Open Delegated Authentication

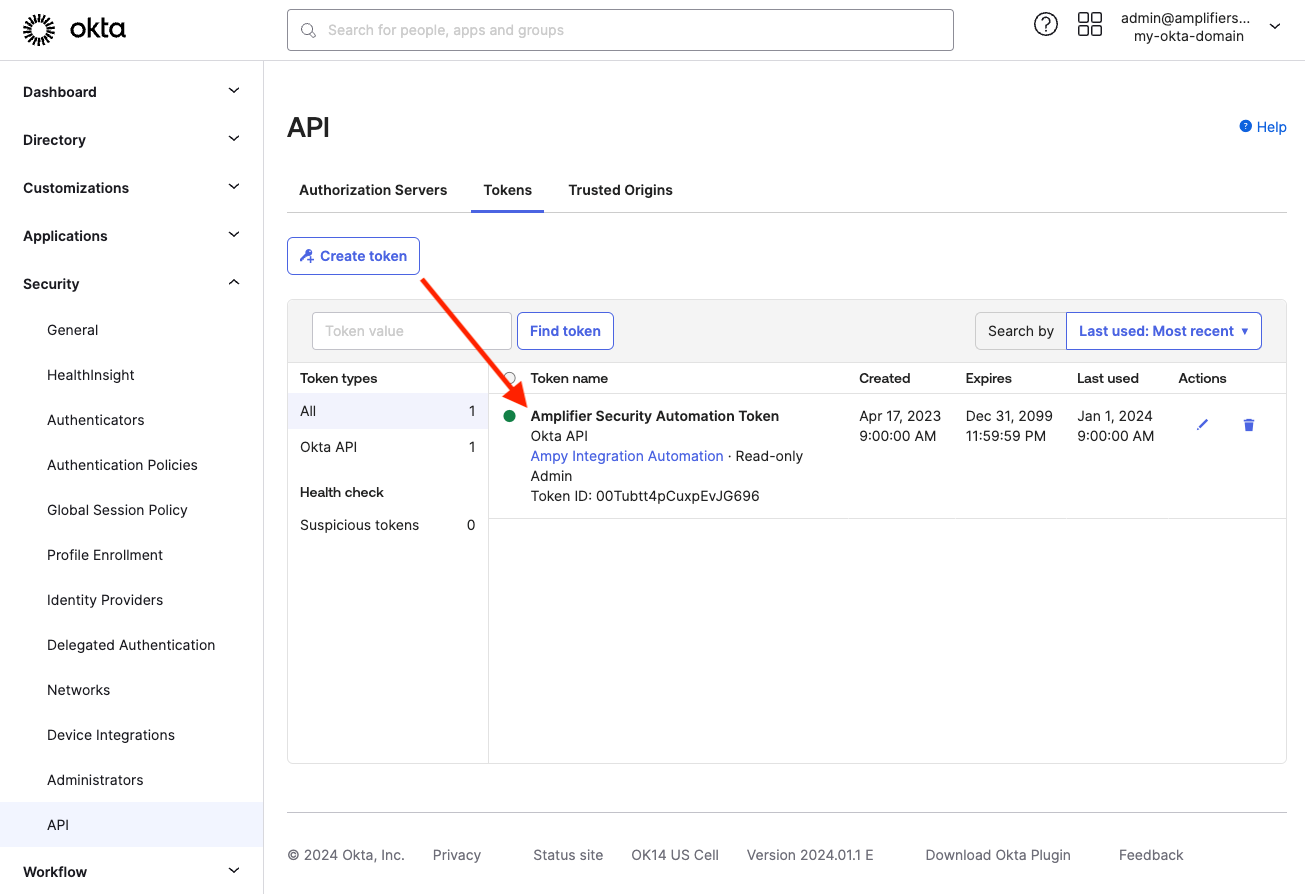tap(131, 645)
